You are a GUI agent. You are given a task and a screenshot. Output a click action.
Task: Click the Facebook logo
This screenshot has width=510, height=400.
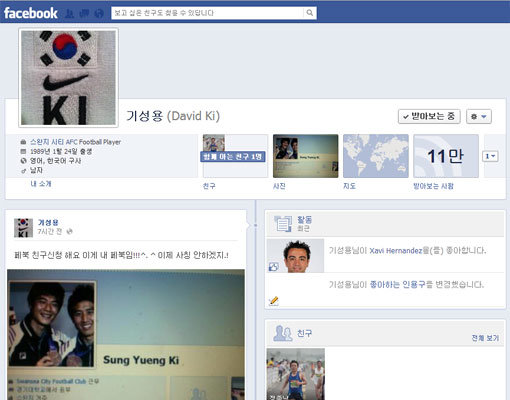click(31, 13)
